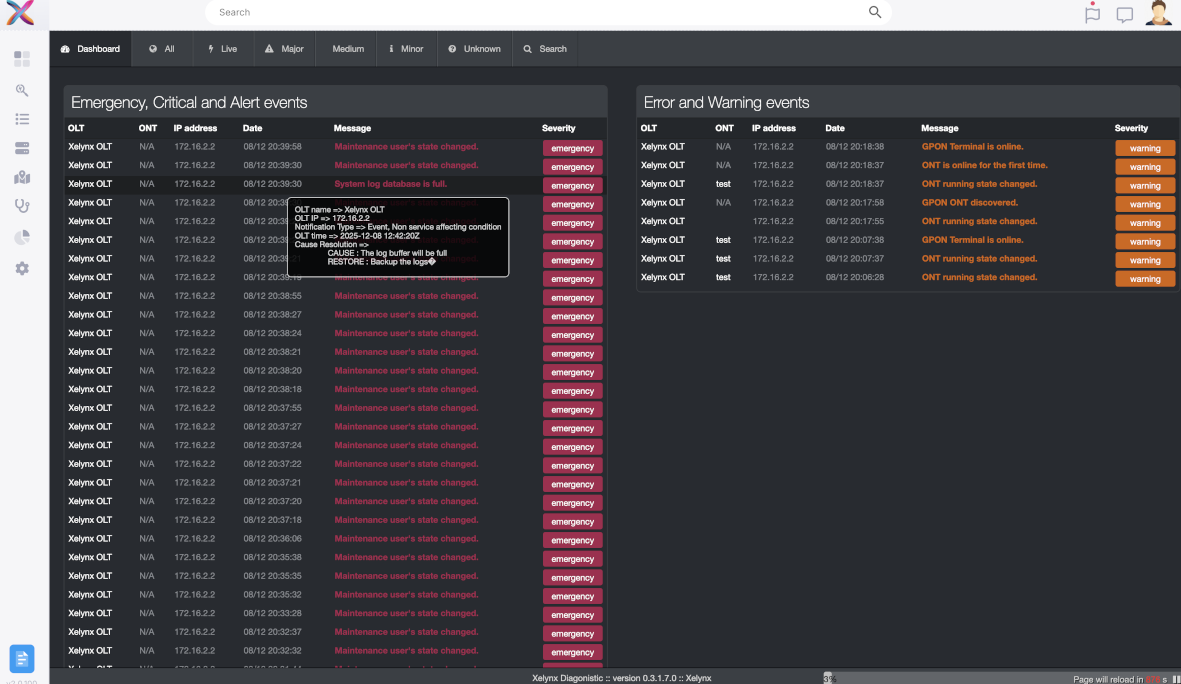This screenshot has height=684, width=1181.
Task: Select the server rack sidebar icon
Action: 22,148
